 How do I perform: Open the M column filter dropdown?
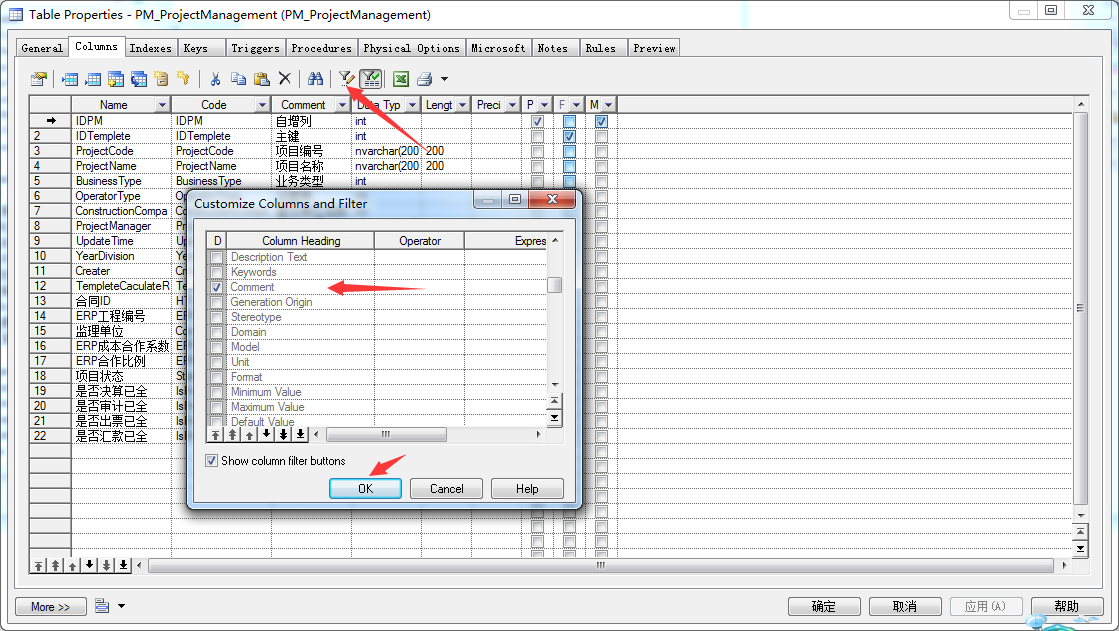pos(609,105)
